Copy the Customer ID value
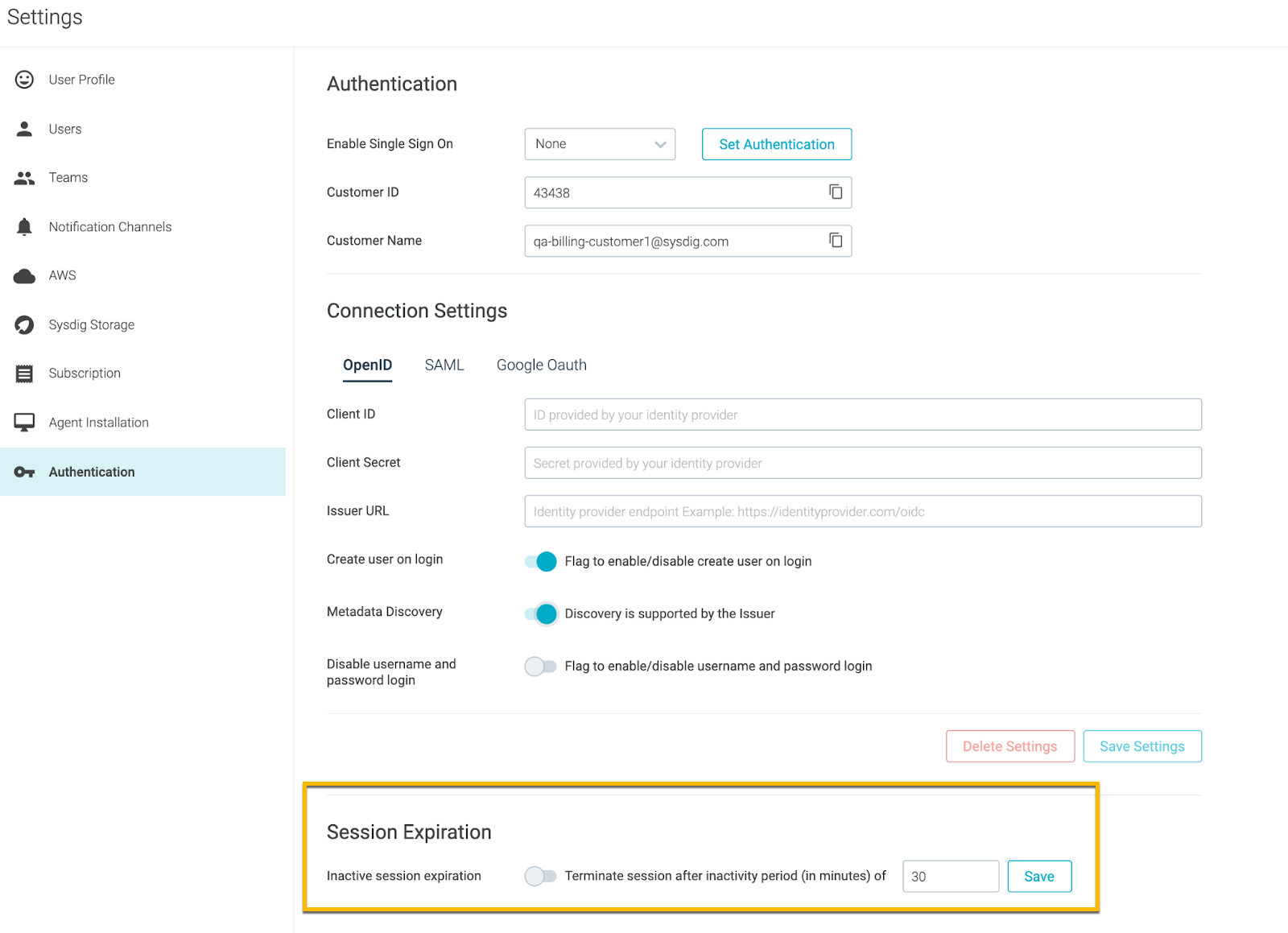1288x933 pixels. (x=835, y=192)
